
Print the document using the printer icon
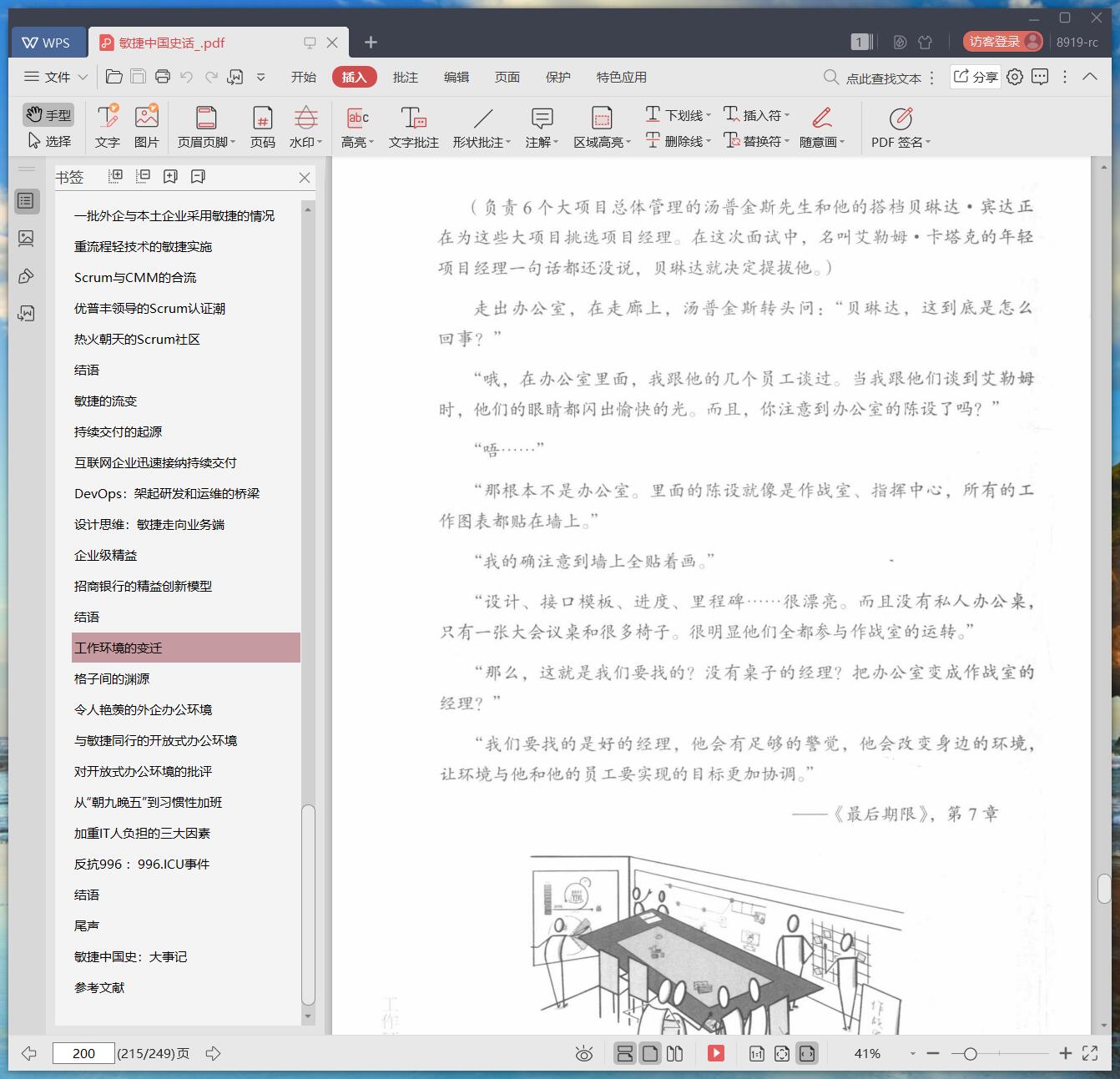pyautogui.click(x=163, y=77)
